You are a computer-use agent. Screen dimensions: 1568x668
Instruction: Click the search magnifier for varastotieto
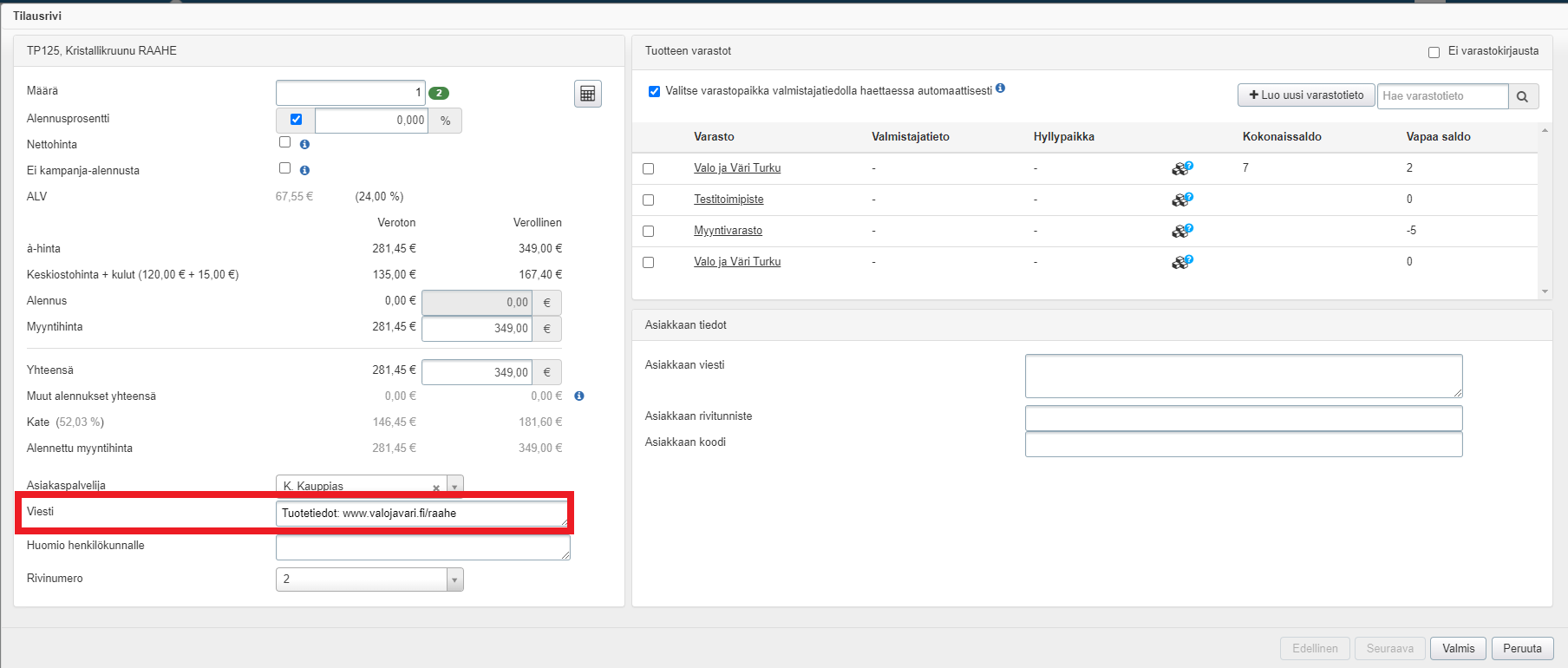(1523, 96)
